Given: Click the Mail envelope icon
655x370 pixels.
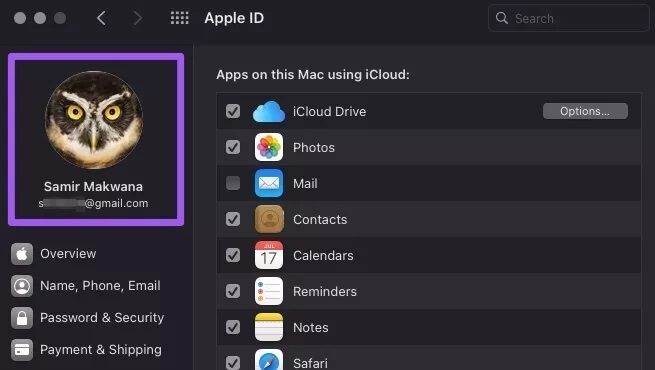Looking at the screenshot, I should click(269, 183).
